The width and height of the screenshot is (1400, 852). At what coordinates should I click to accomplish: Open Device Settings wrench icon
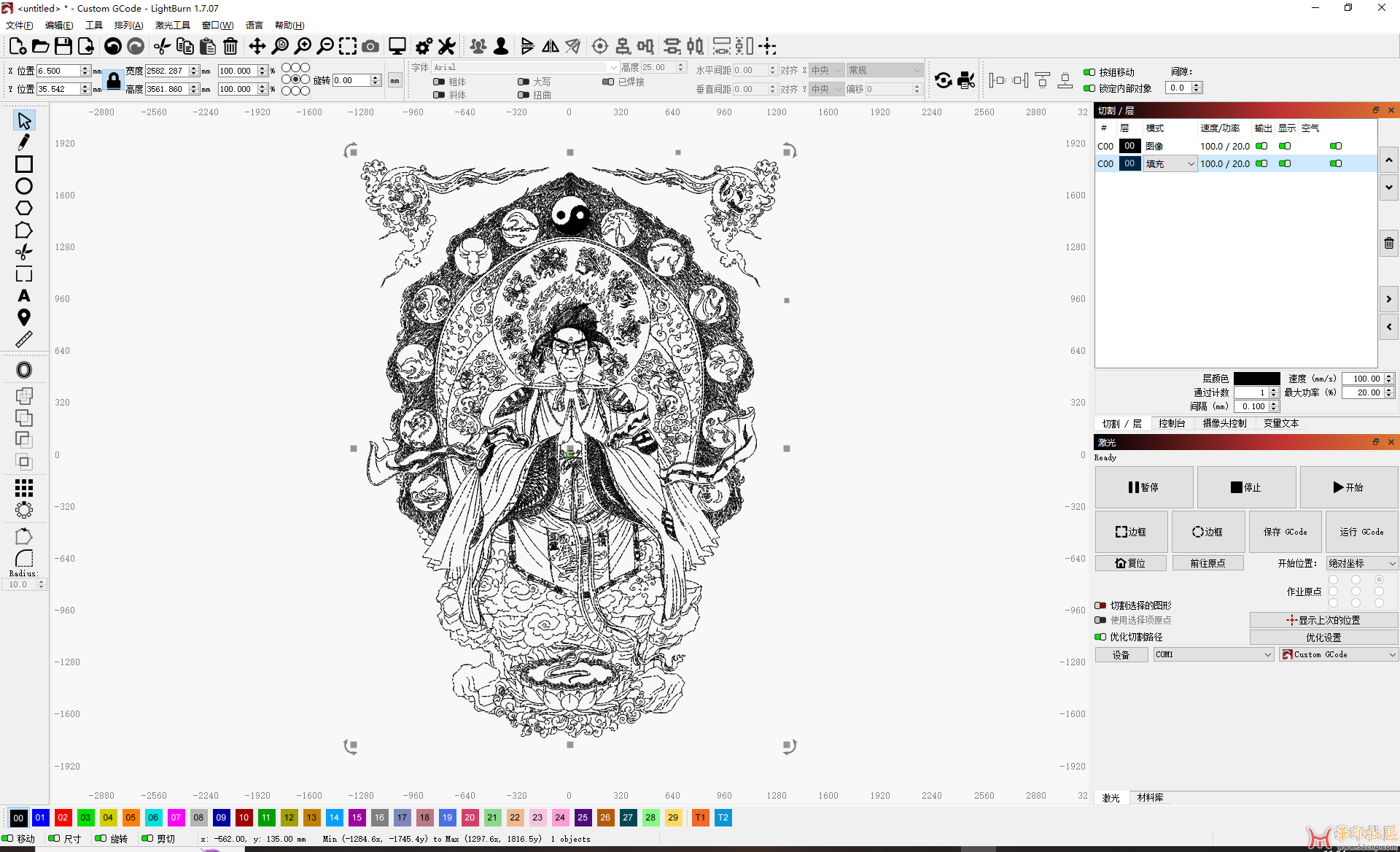tap(447, 47)
